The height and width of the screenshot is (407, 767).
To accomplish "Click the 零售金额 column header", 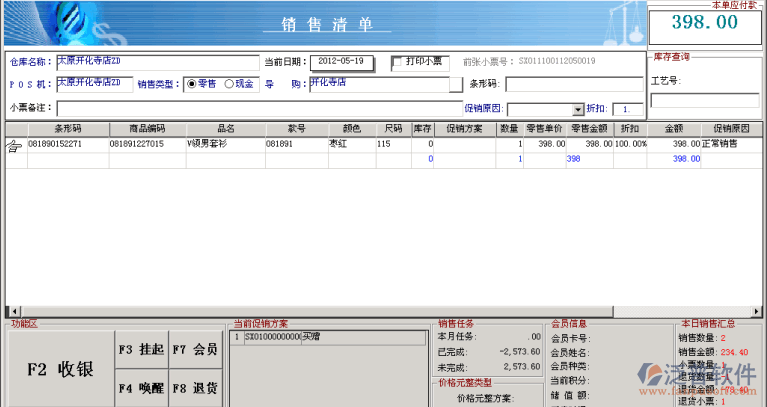I will pos(590,129).
